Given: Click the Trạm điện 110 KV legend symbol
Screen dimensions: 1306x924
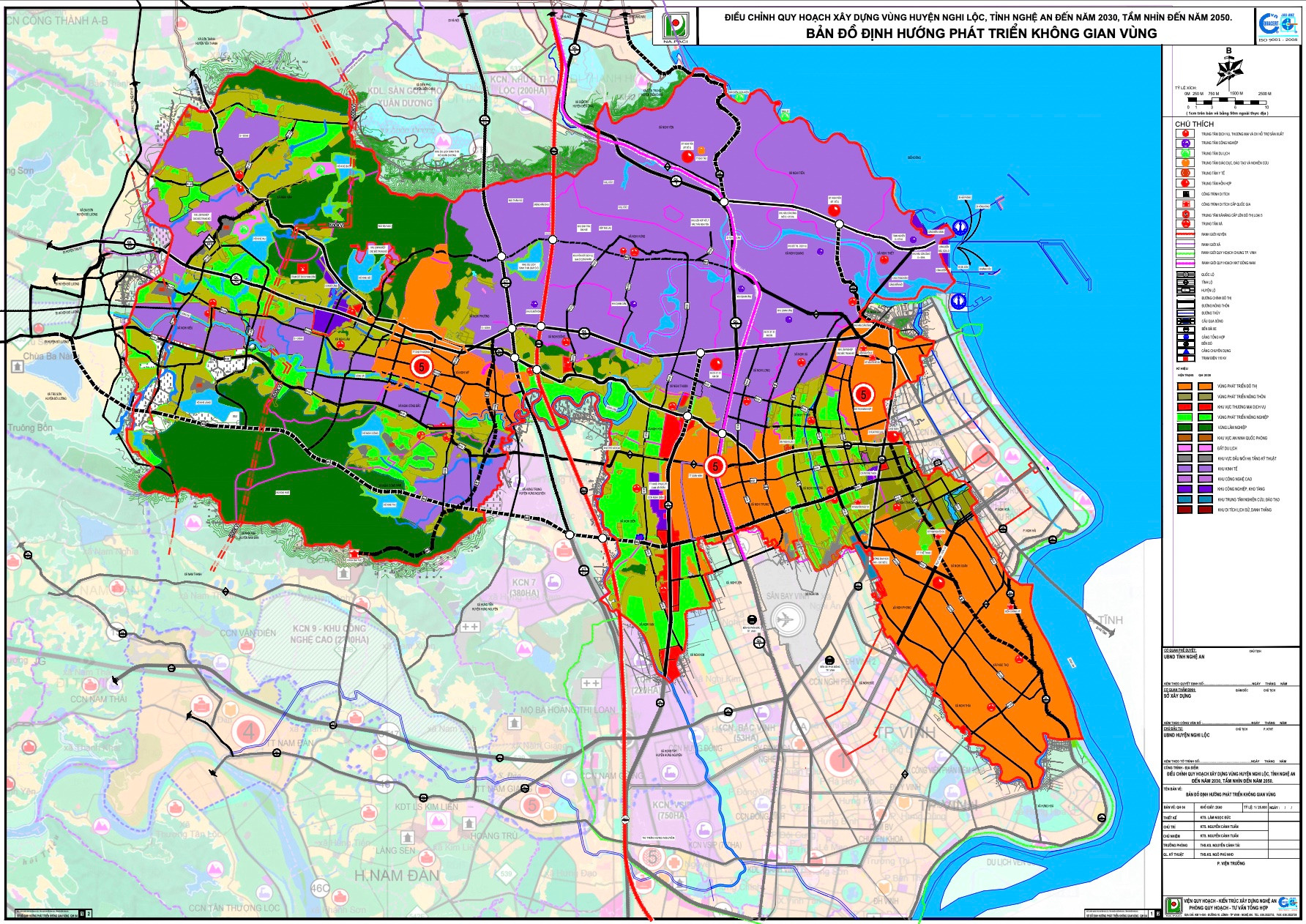Looking at the screenshot, I should 1185,358.
